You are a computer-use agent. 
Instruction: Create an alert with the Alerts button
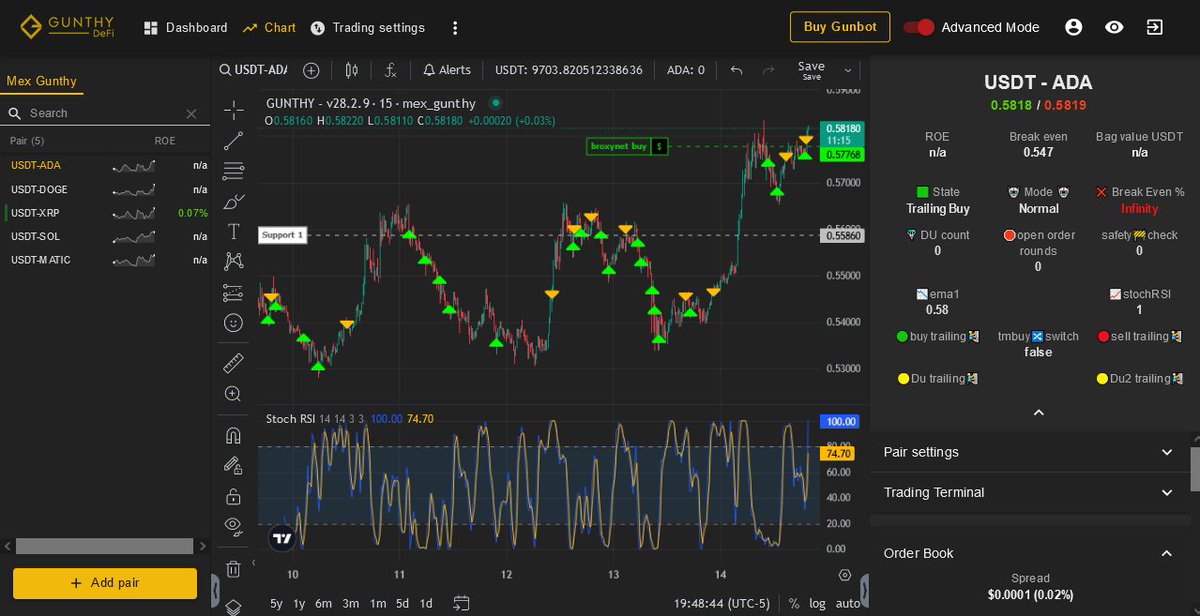pos(446,70)
